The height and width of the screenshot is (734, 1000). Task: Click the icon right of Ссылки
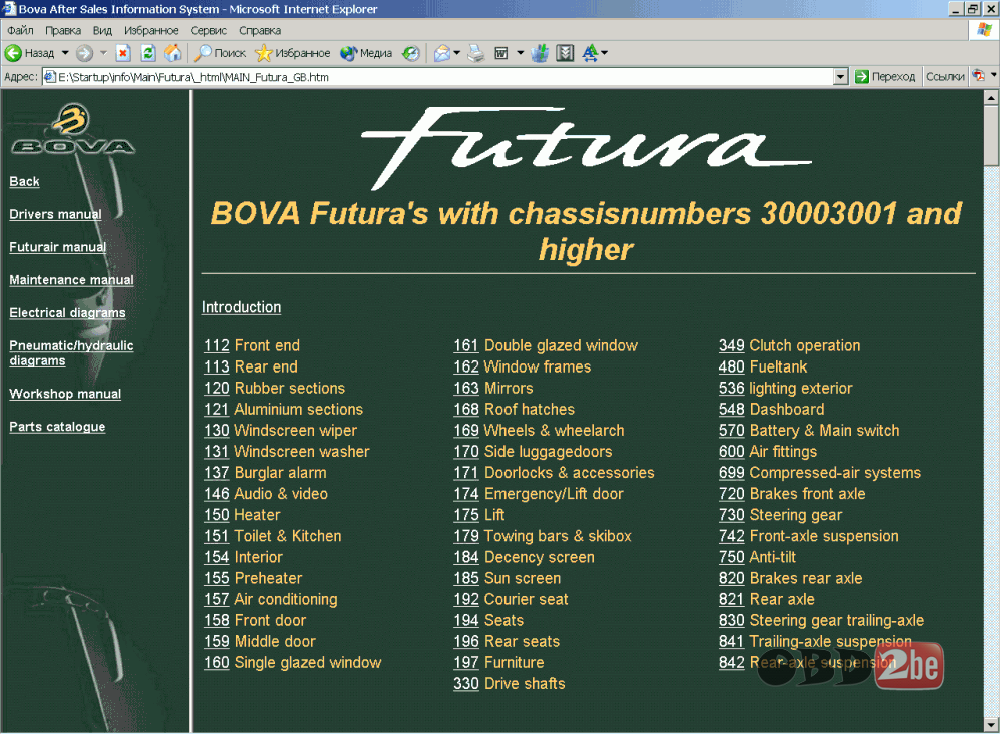[x=978, y=76]
